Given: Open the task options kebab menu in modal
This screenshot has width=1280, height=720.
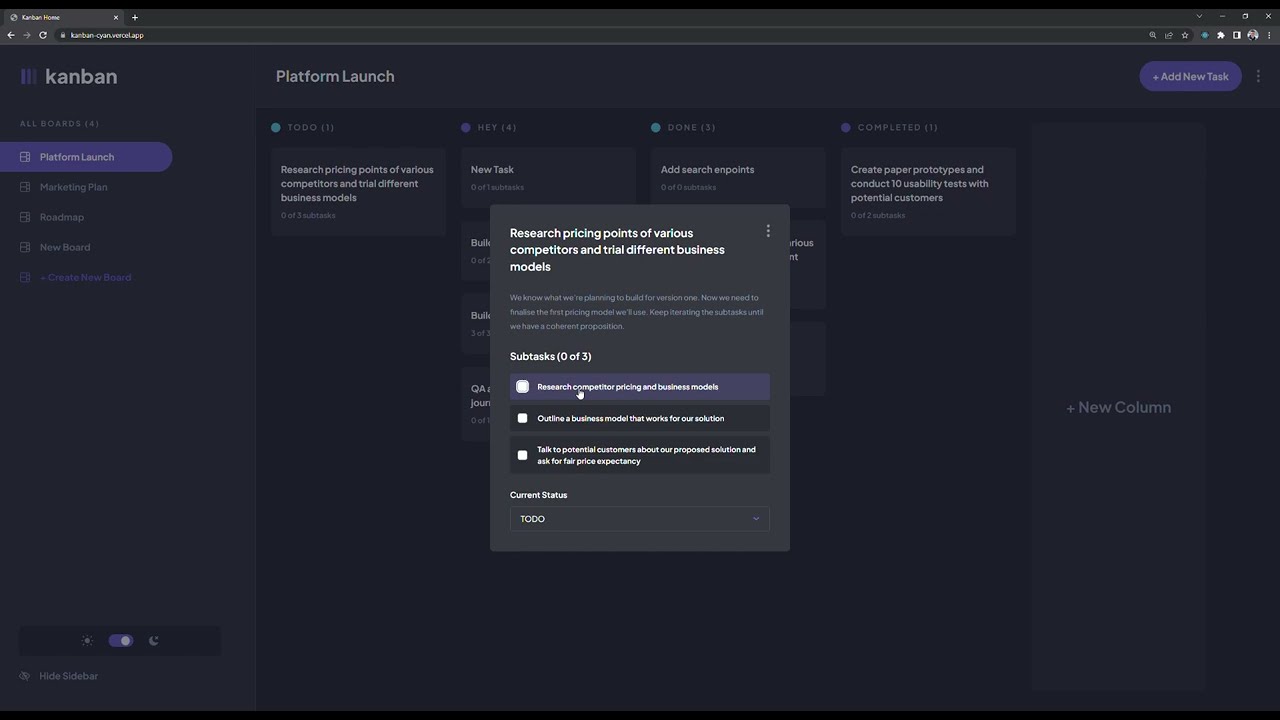Looking at the screenshot, I should point(768,231).
